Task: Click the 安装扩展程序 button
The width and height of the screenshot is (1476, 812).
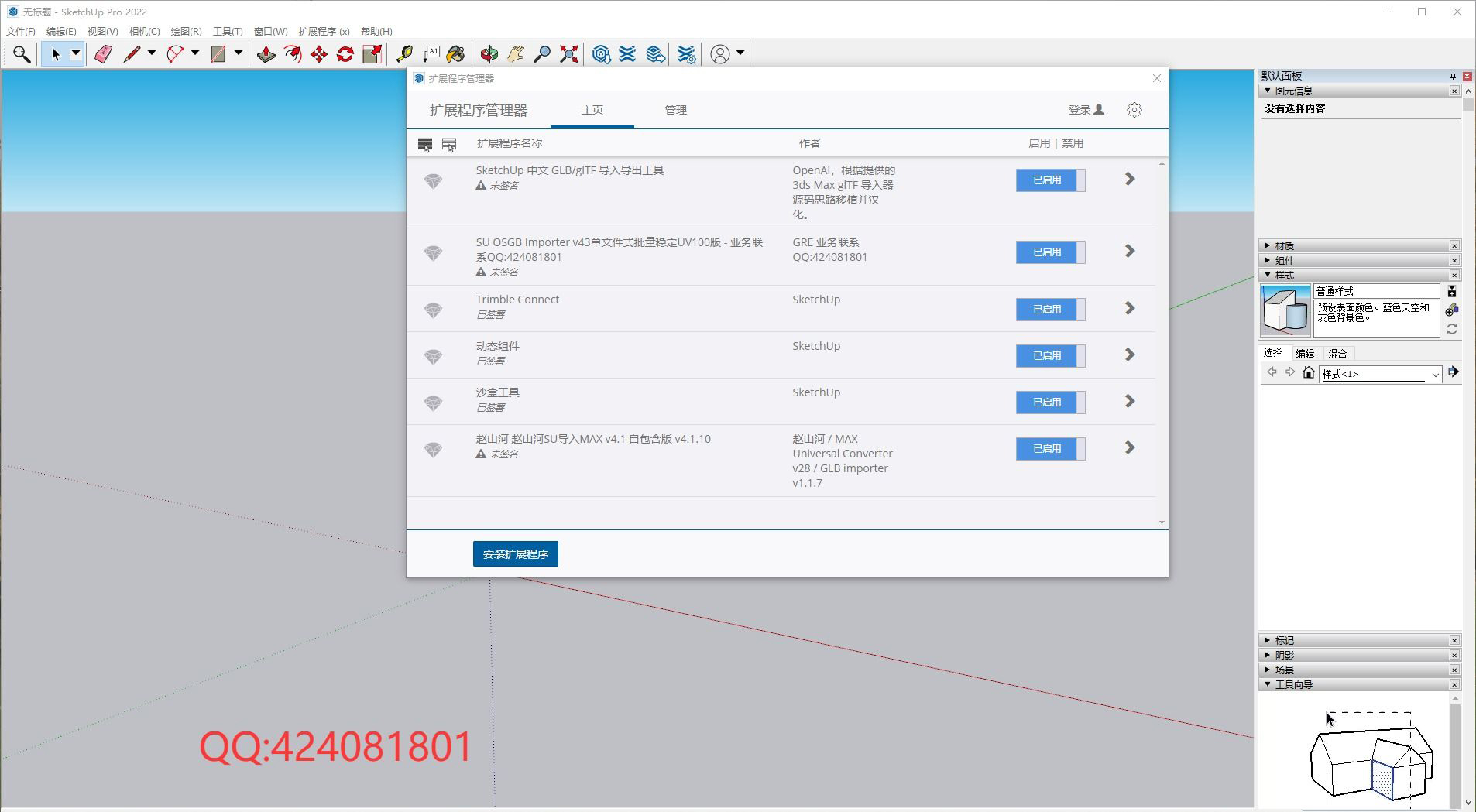Action: (x=516, y=554)
